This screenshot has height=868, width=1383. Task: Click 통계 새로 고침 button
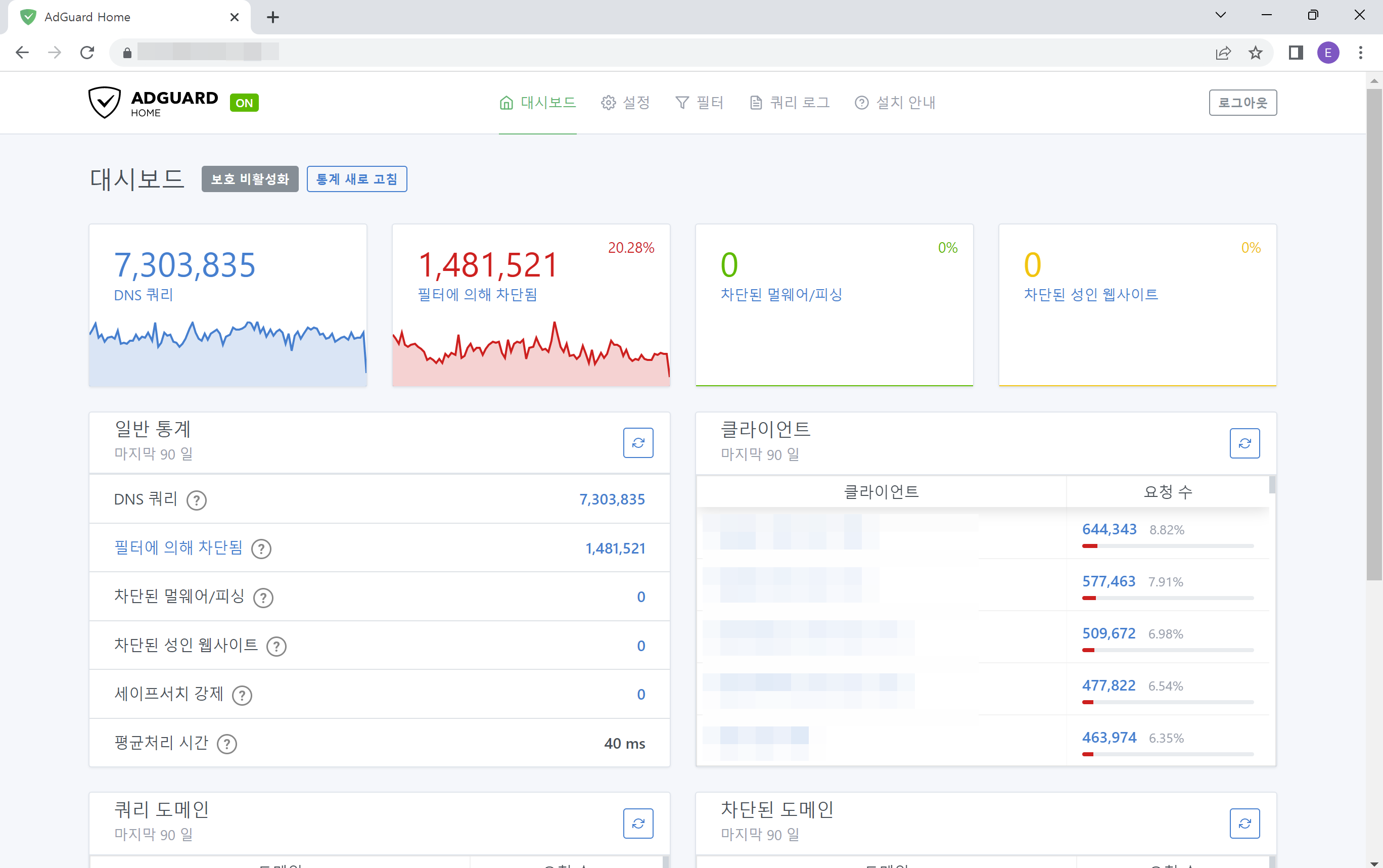point(356,179)
